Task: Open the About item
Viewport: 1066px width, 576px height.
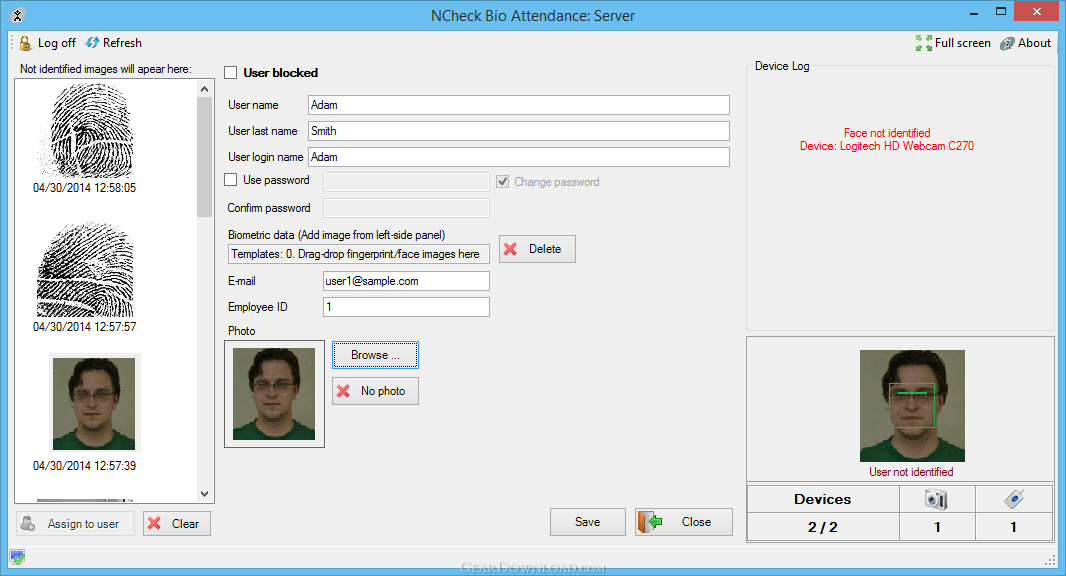Action: [1025, 43]
